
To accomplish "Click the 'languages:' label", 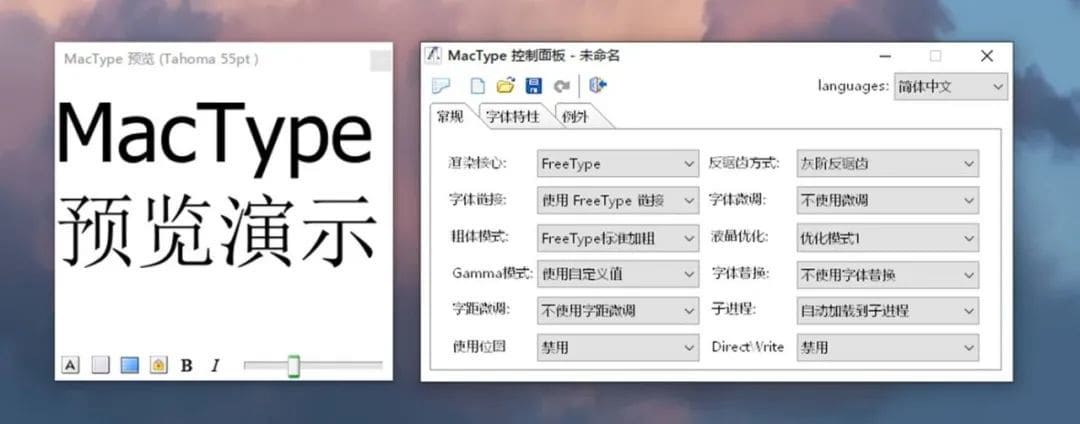I will tap(853, 86).
